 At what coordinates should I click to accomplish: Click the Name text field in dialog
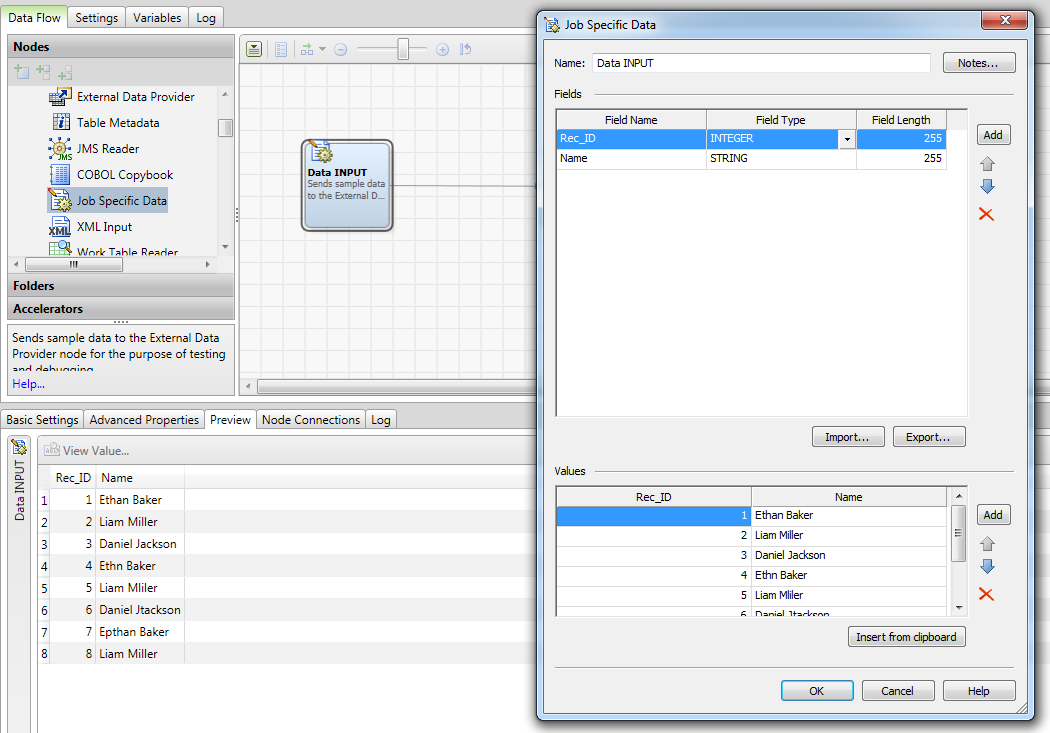(761, 63)
